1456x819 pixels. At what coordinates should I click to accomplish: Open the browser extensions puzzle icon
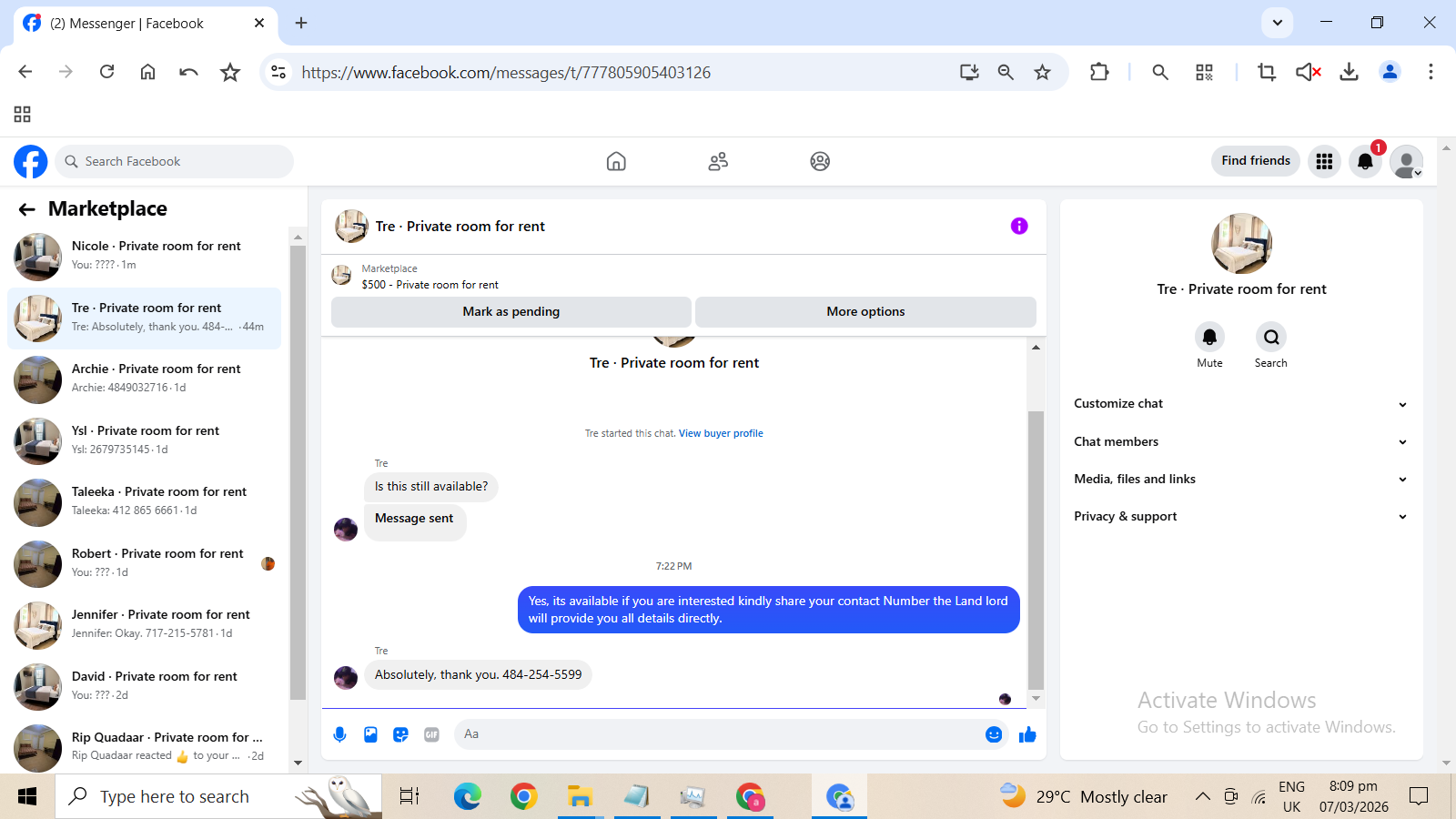[1099, 72]
